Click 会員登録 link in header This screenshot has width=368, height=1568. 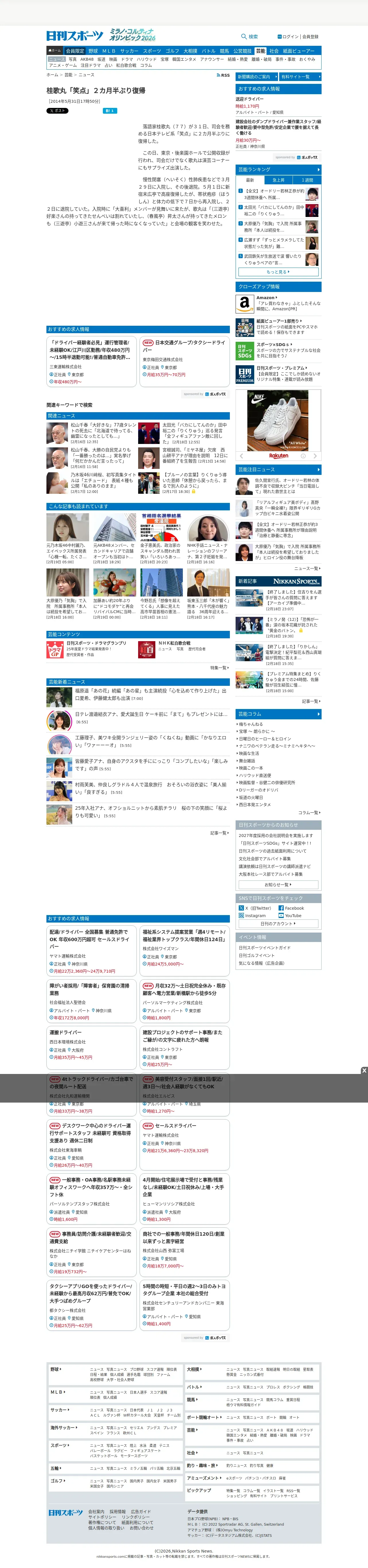pyautogui.click(x=310, y=37)
